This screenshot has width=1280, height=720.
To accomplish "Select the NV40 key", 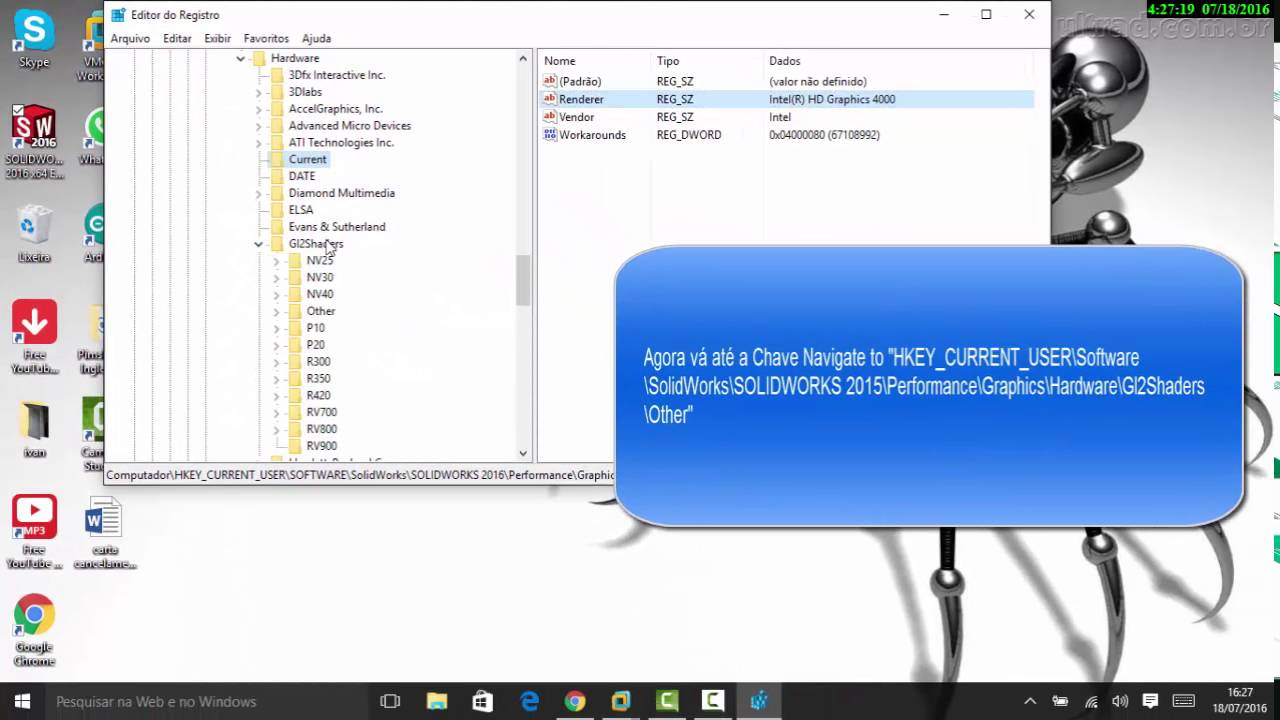I will 320,294.
